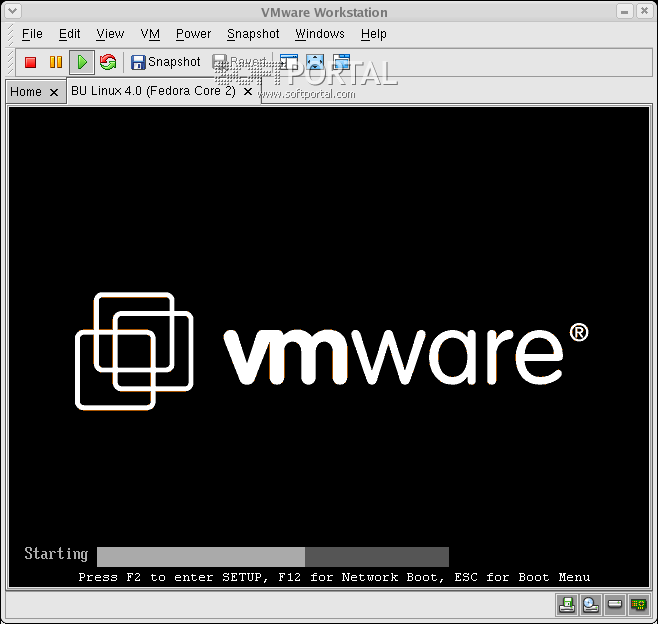Viewport: 658px width, 624px height.
Task: Click the quick switch mode toolbar icon
Action: tap(342, 62)
